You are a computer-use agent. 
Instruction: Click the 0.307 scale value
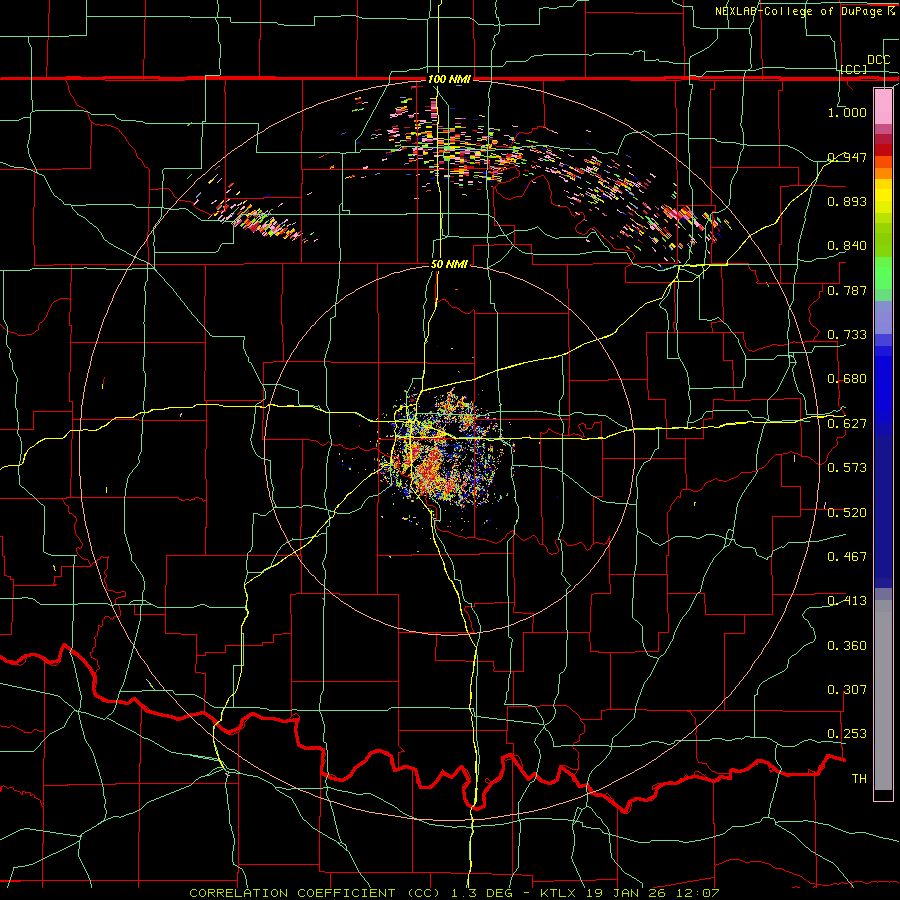pos(847,690)
